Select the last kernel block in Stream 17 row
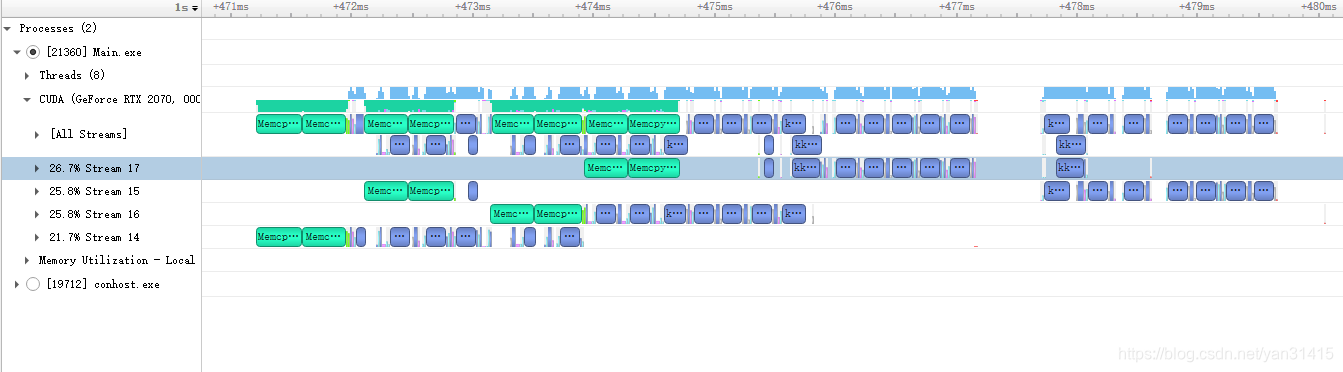The height and width of the screenshot is (372, 1343). (1070, 168)
